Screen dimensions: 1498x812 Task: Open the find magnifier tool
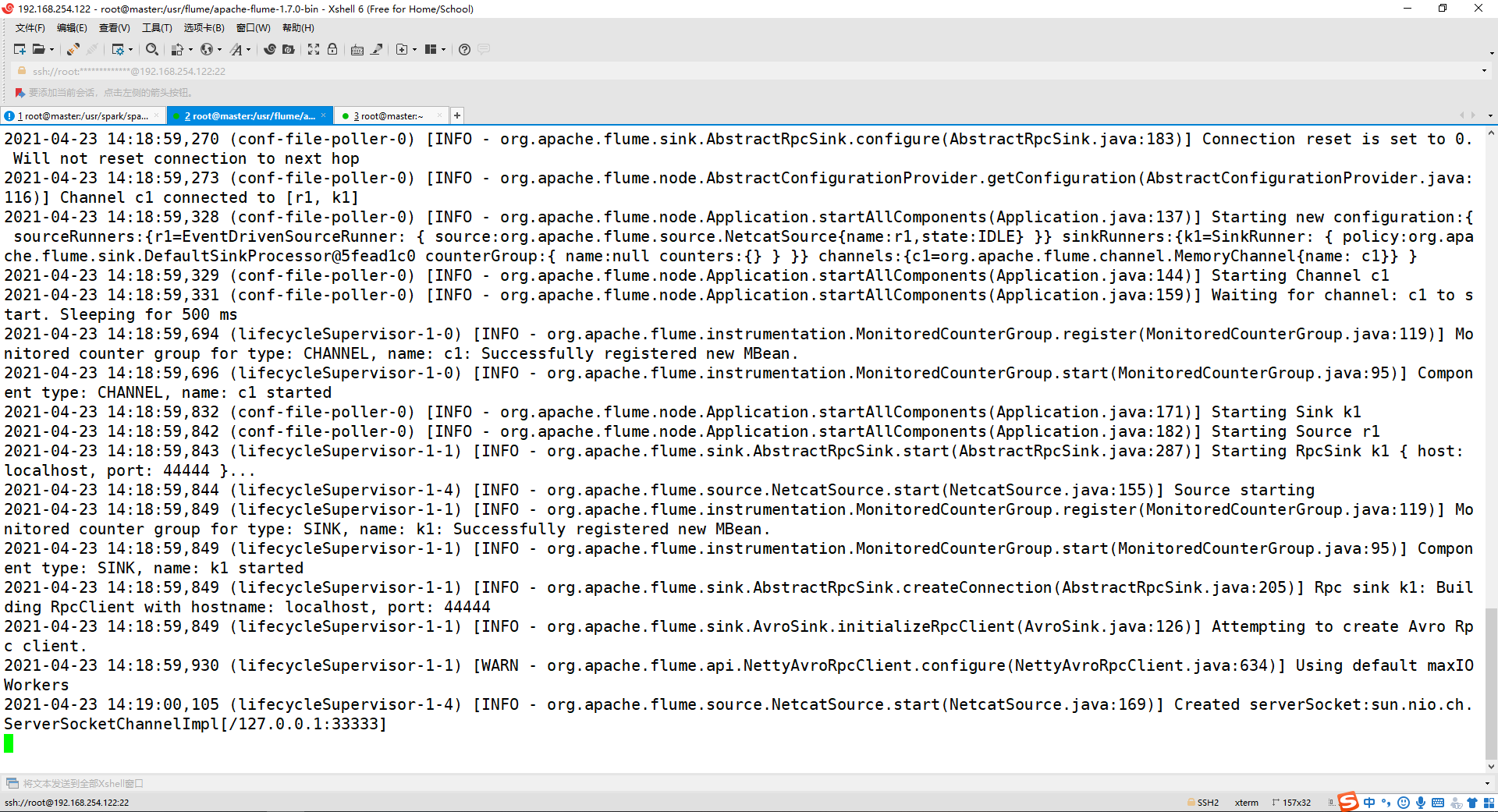(152, 49)
